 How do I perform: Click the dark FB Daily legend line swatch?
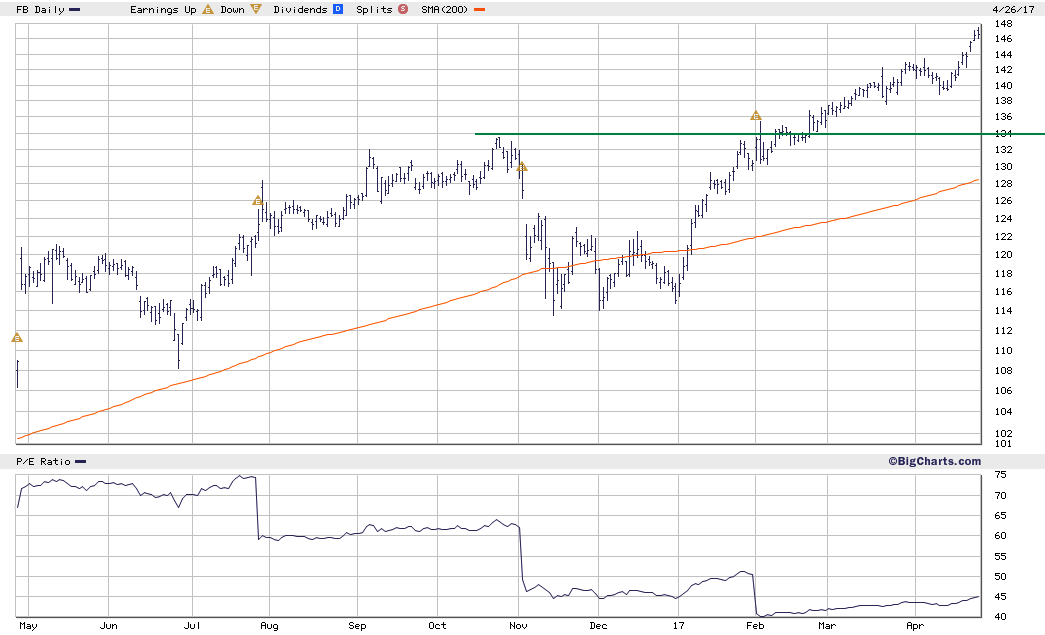click(74, 10)
